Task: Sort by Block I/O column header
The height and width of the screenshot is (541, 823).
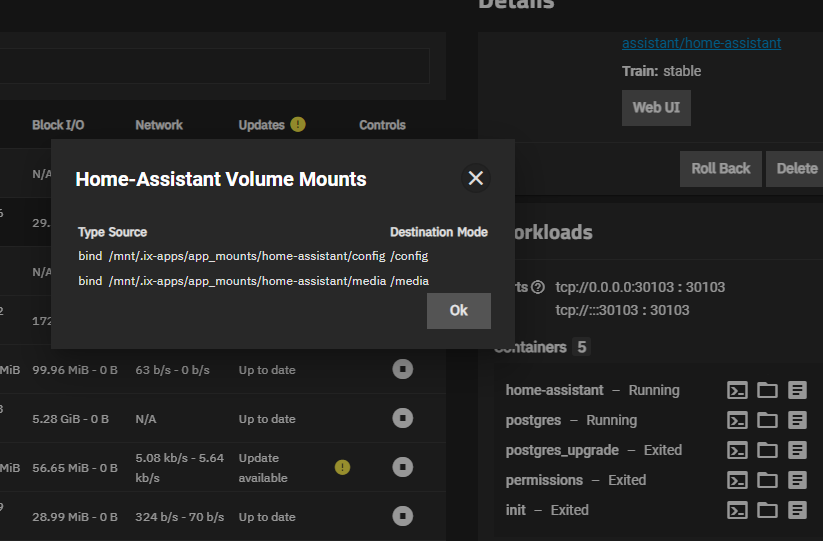Action: [58, 125]
